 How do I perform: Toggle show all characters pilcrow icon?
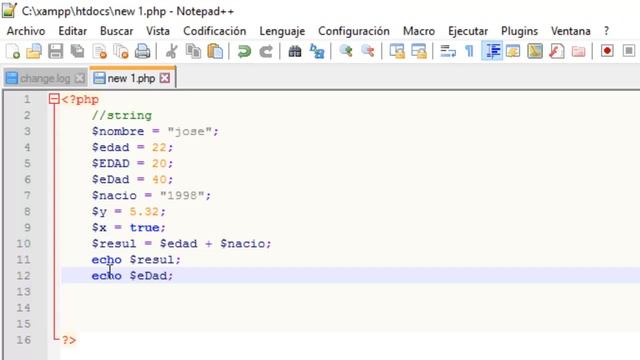[x=469, y=51]
